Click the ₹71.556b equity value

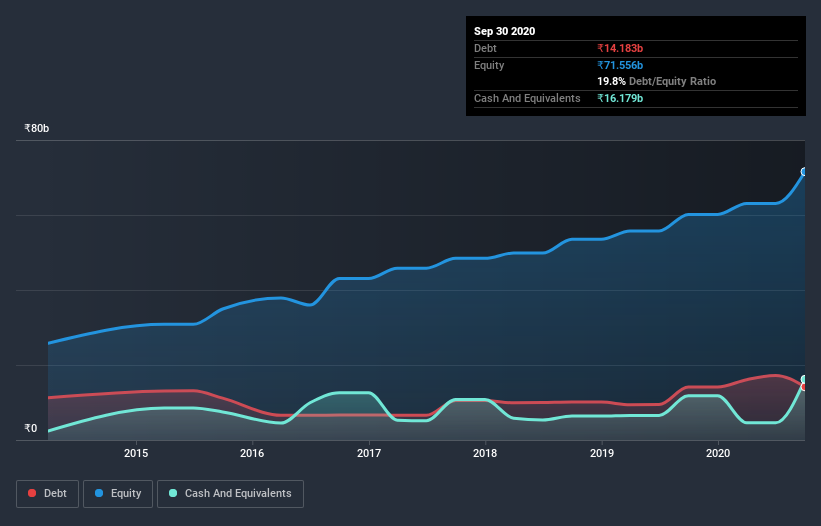click(620, 65)
